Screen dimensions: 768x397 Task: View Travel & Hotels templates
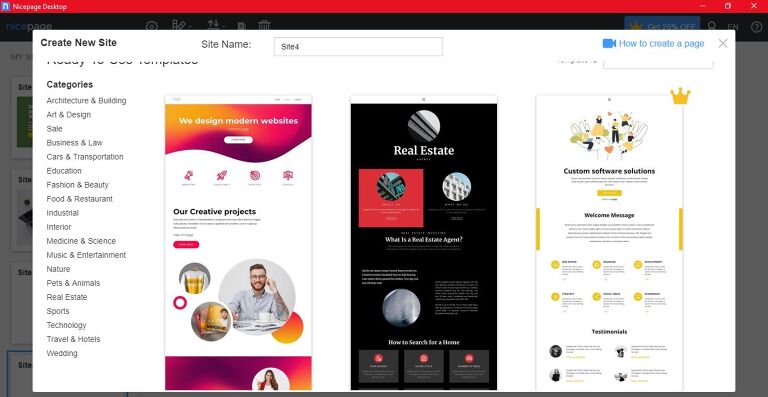(x=73, y=339)
